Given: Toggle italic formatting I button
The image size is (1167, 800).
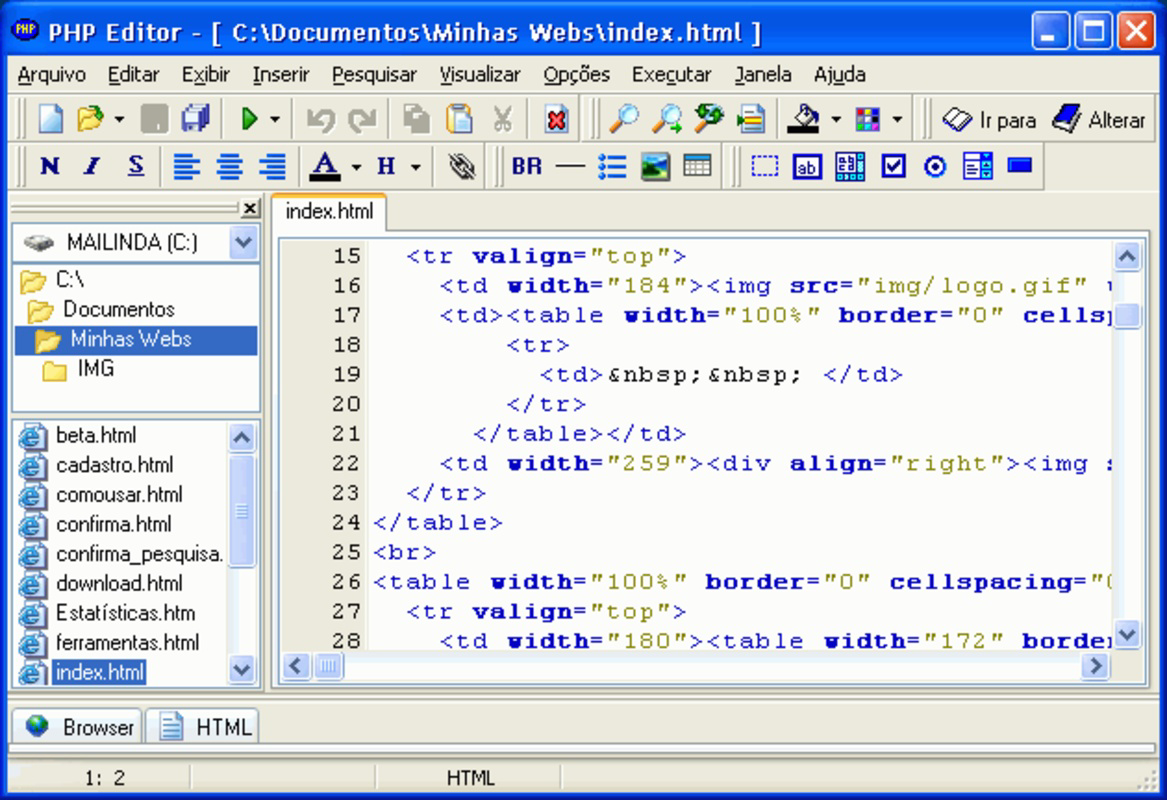Looking at the screenshot, I should click(x=92, y=167).
